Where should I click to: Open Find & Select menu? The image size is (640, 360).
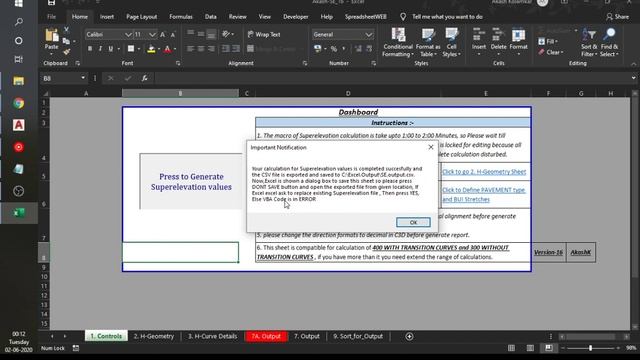point(609,42)
